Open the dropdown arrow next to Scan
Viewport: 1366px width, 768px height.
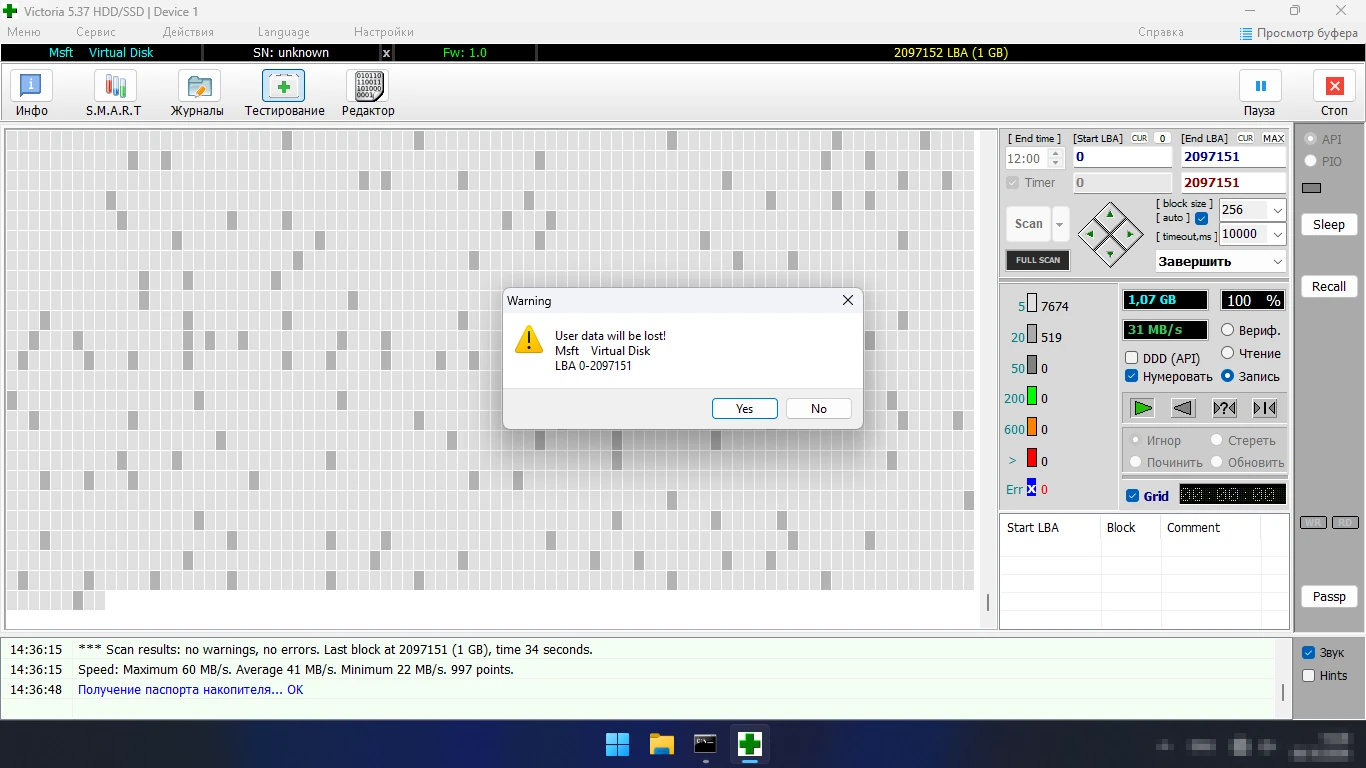click(1060, 224)
